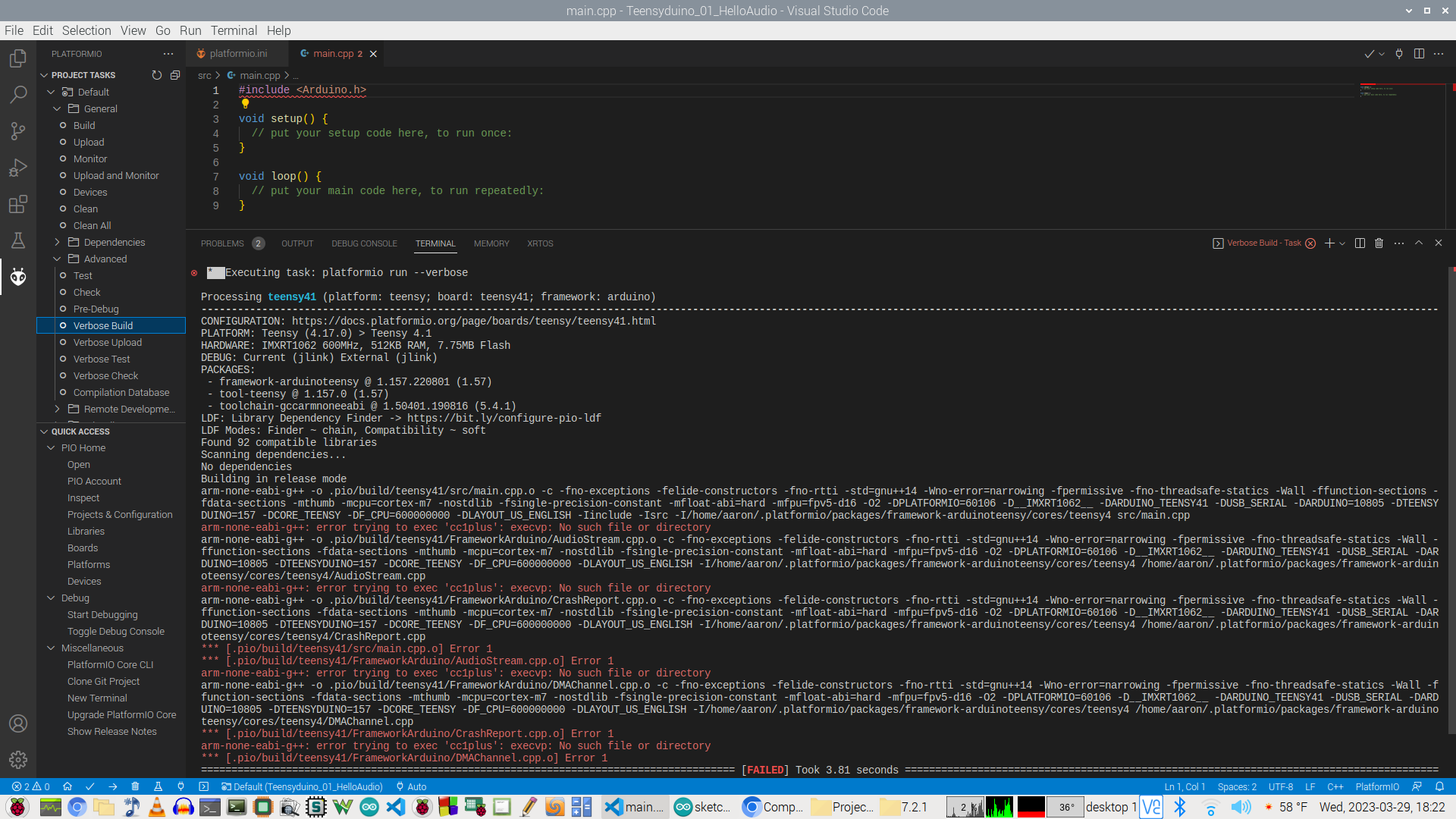Open Run and Debug view
The width and height of the screenshot is (1456, 819).
[18, 168]
